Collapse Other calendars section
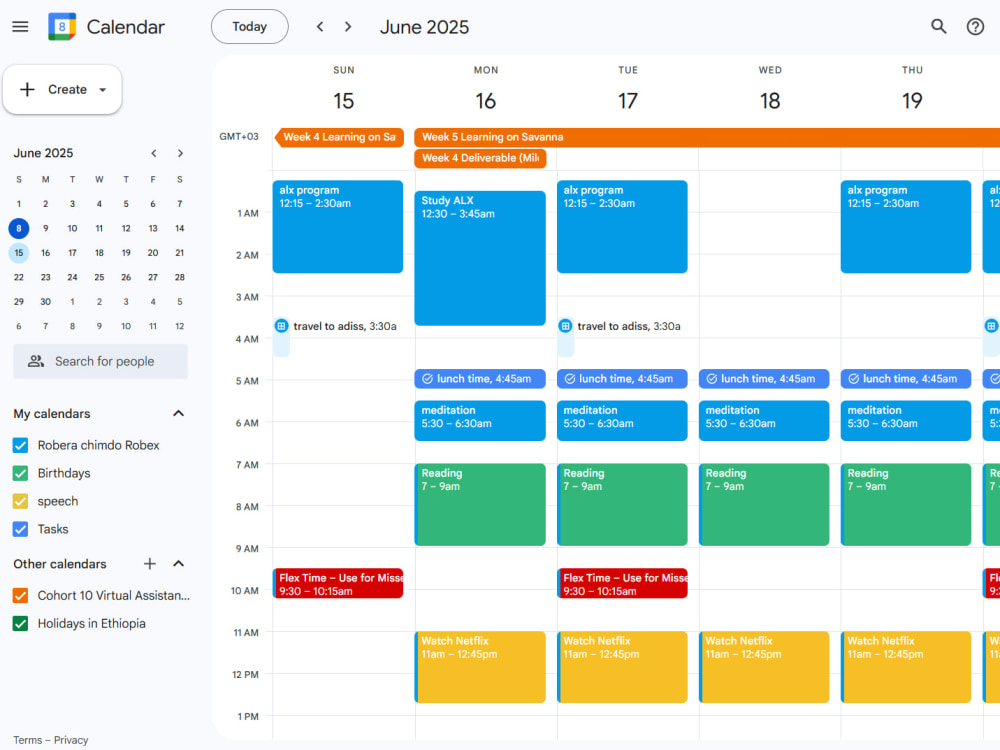The height and width of the screenshot is (750, 1000). click(x=179, y=564)
